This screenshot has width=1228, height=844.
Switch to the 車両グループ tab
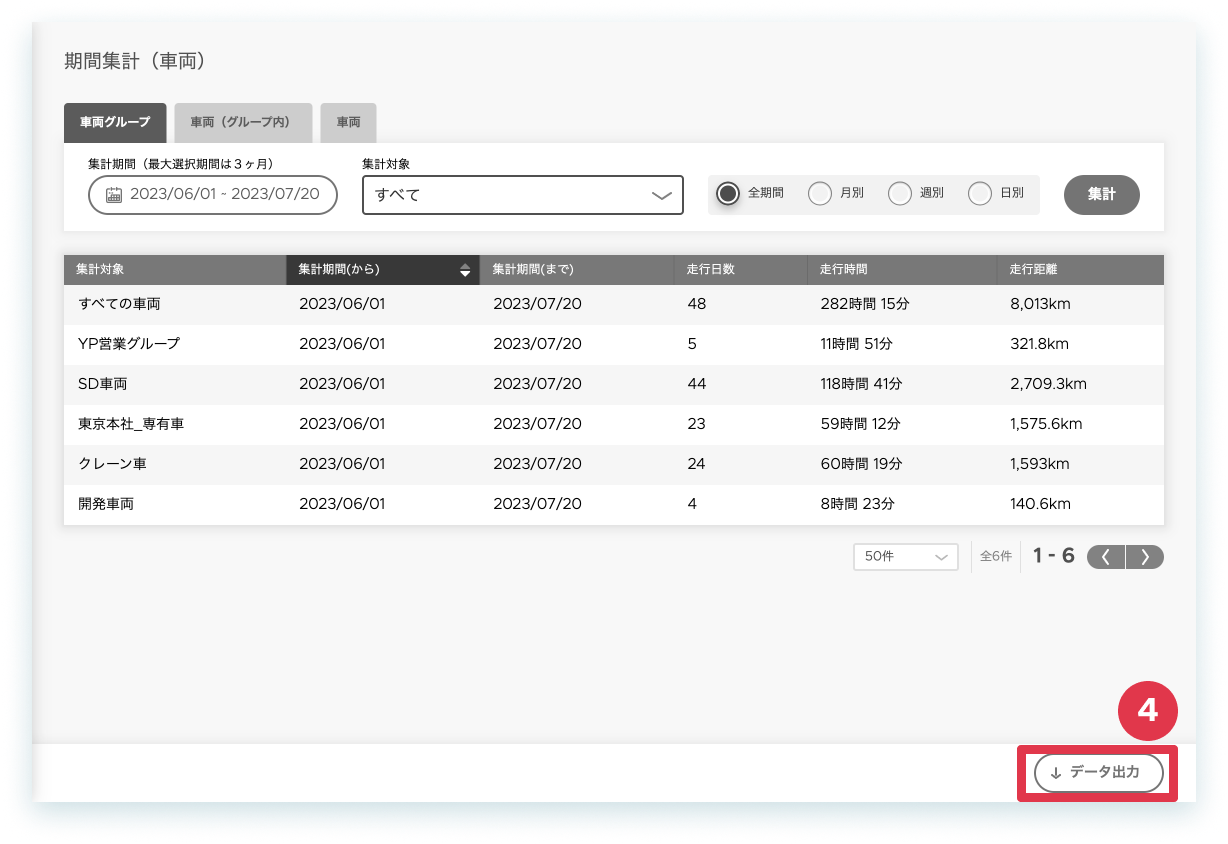coord(115,122)
